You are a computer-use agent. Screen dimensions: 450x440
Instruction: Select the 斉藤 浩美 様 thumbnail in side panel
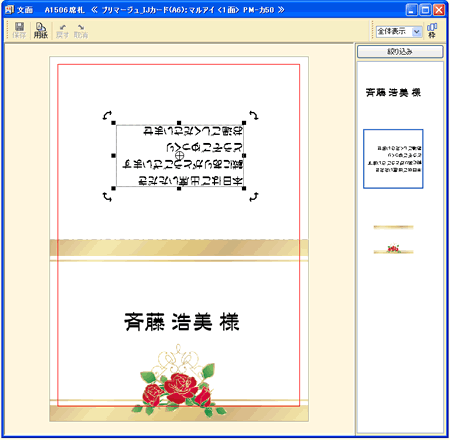click(x=393, y=92)
